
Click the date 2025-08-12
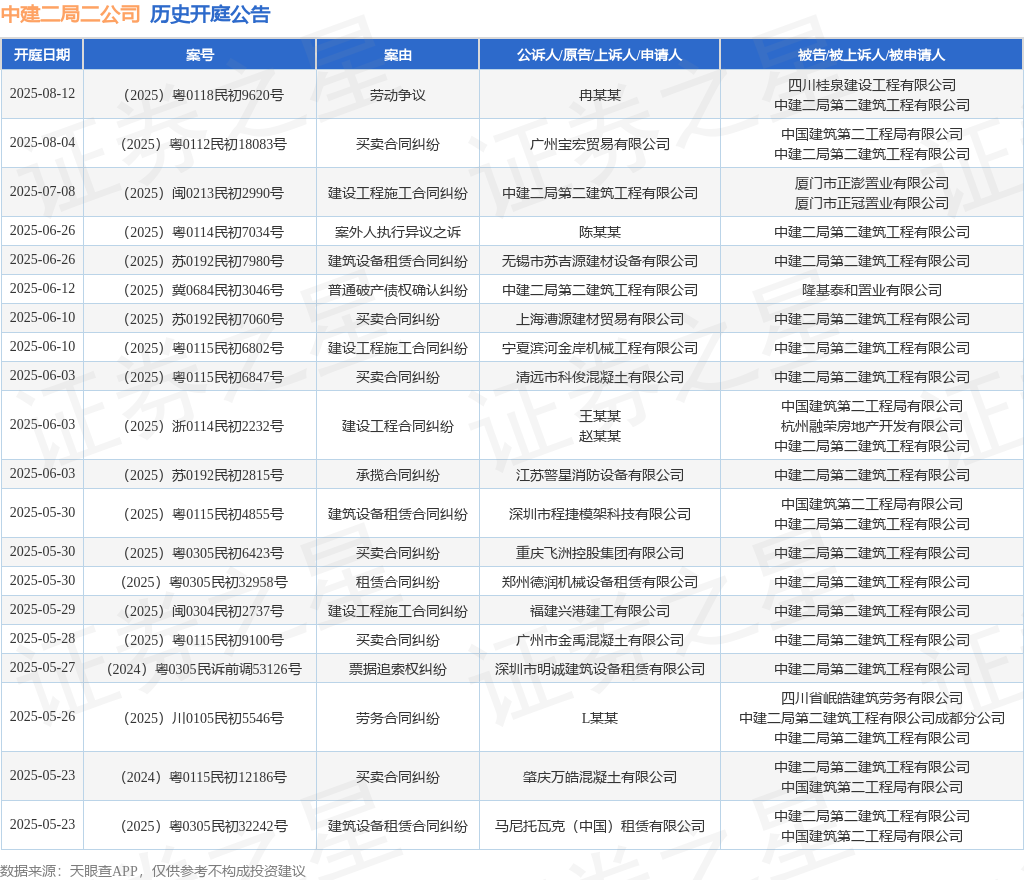(42, 93)
